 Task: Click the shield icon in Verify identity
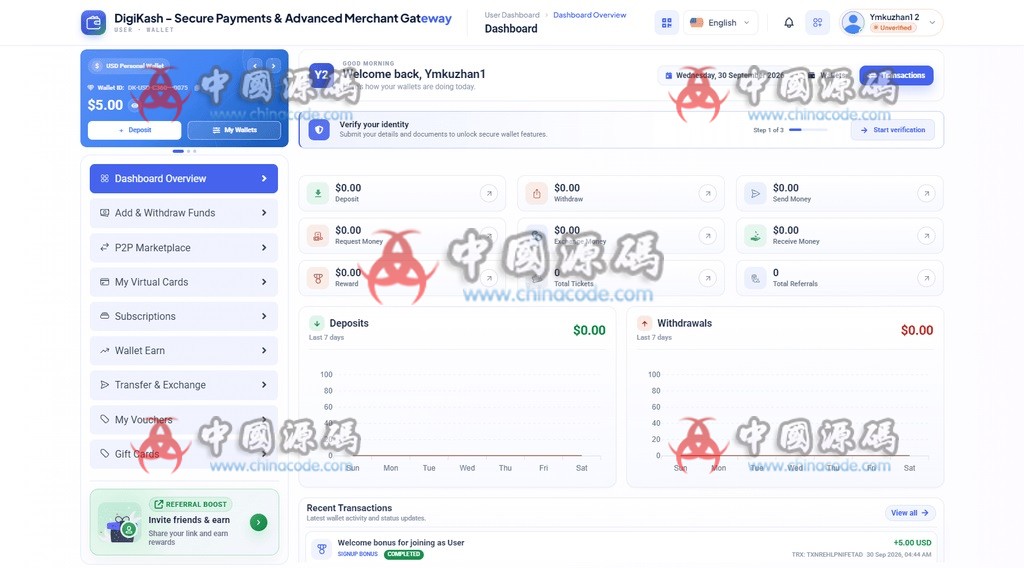319,129
